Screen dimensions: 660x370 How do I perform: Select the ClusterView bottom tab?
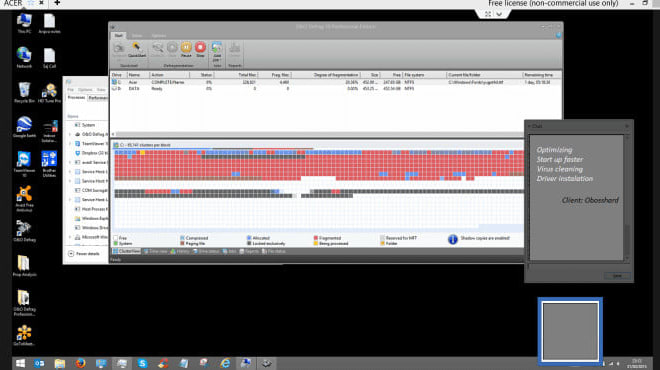coord(126,251)
